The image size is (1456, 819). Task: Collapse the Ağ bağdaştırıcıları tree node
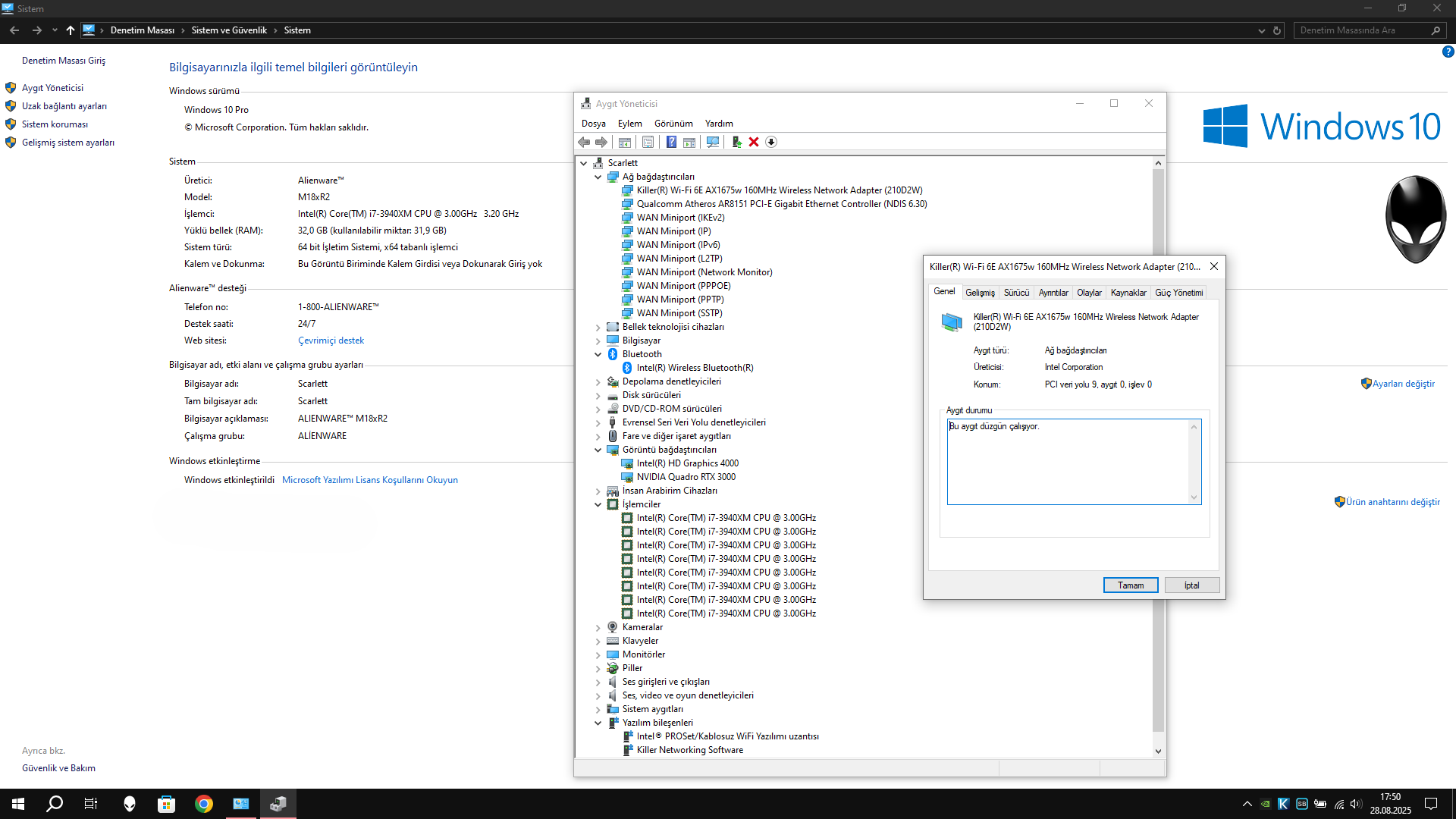[598, 177]
